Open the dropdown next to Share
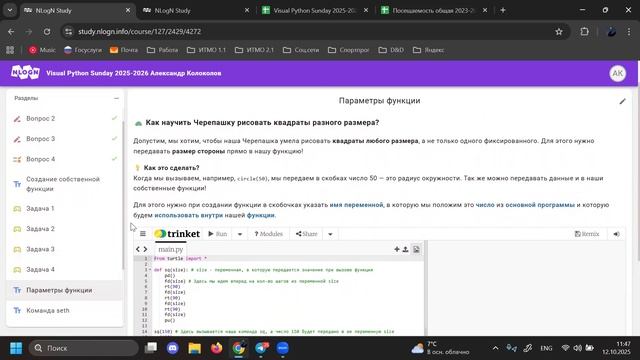This screenshot has width=640, height=360. [330, 234]
